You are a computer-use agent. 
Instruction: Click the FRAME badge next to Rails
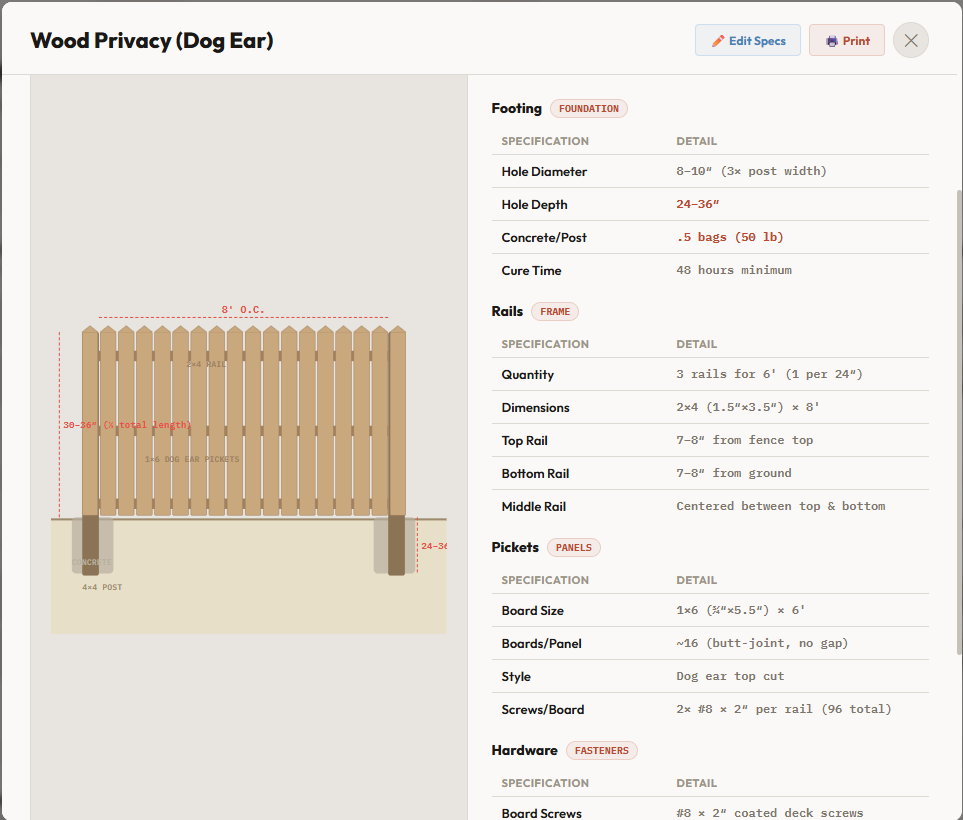pos(555,311)
